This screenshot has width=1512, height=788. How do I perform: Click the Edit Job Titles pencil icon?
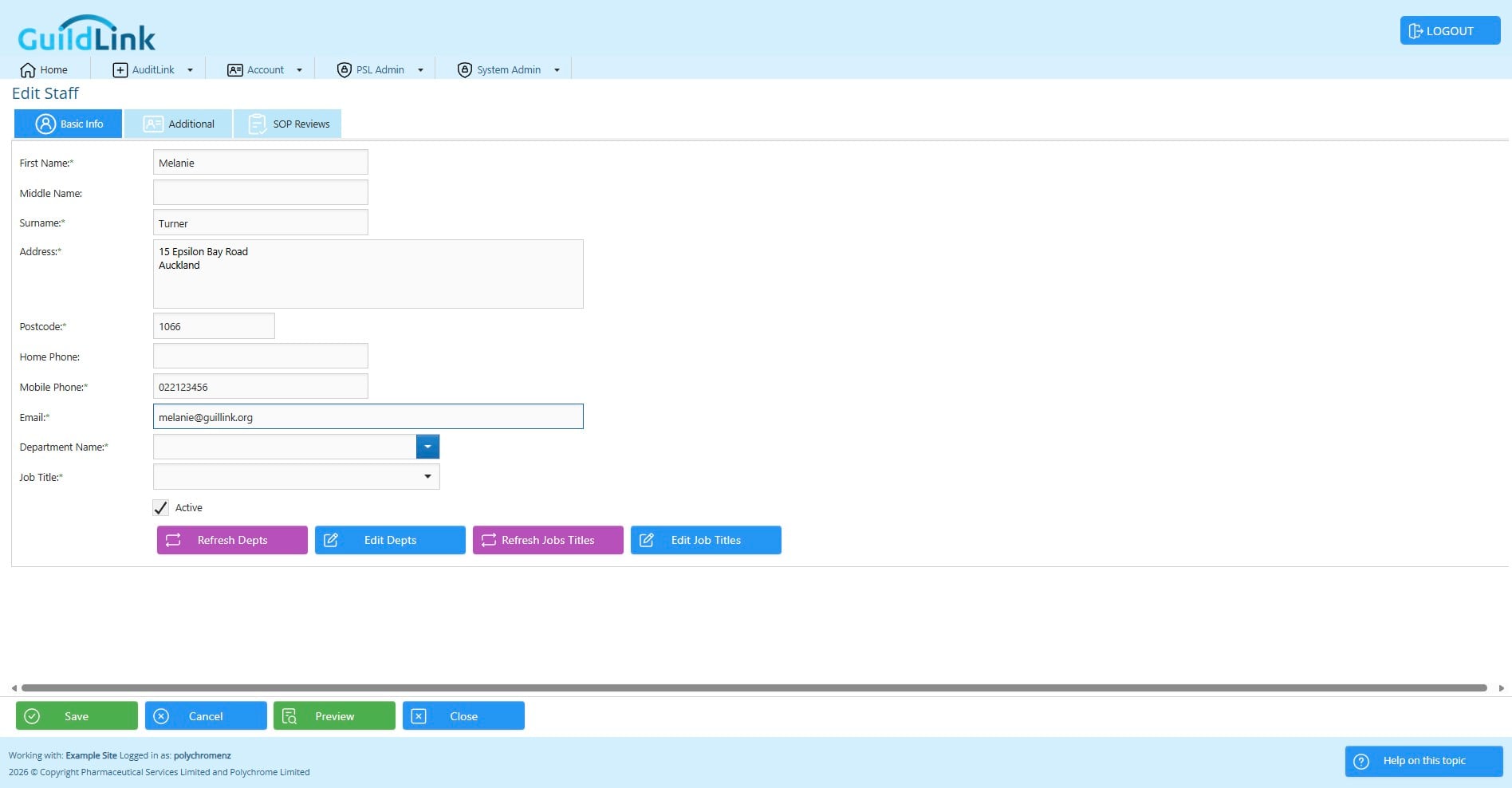[x=647, y=540]
